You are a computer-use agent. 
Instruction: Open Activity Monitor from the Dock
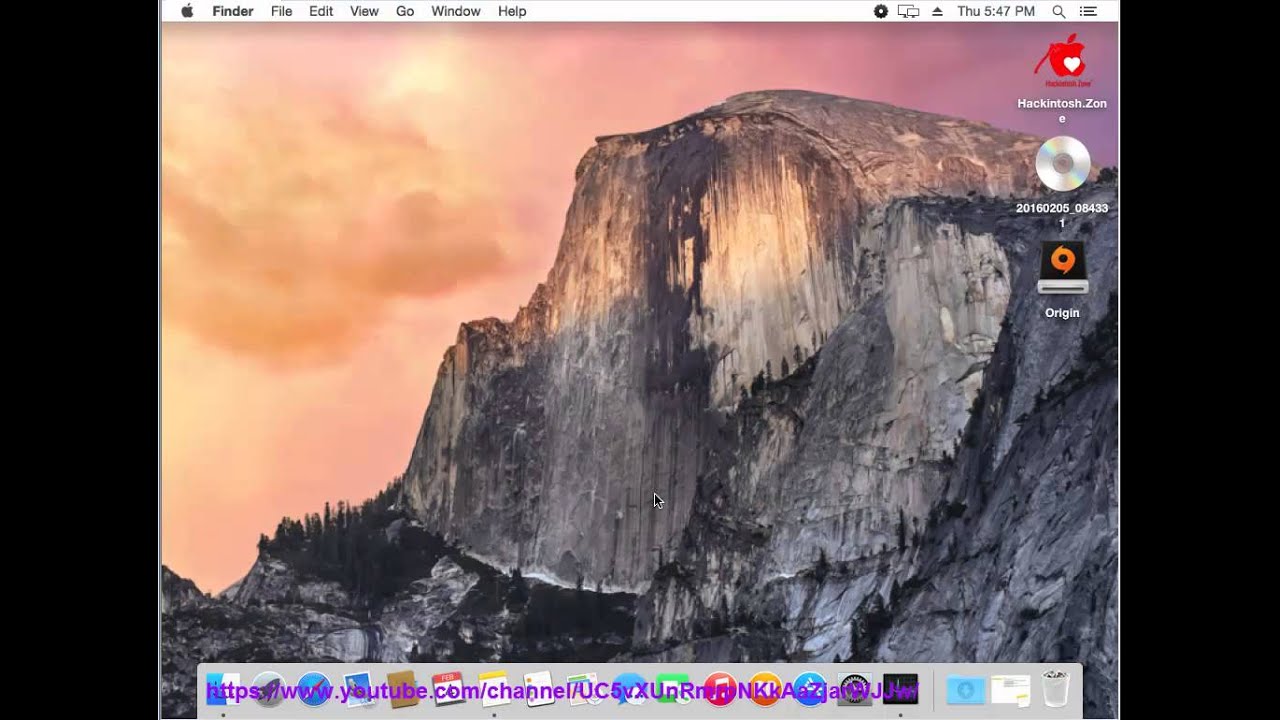pyautogui.click(x=900, y=689)
